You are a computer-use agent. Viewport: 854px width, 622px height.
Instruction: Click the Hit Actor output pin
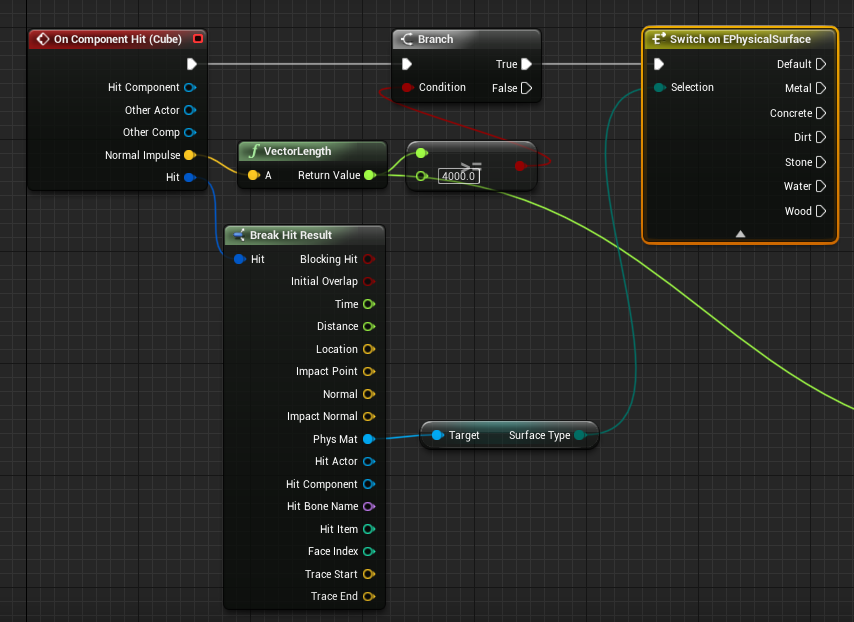click(369, 461)
